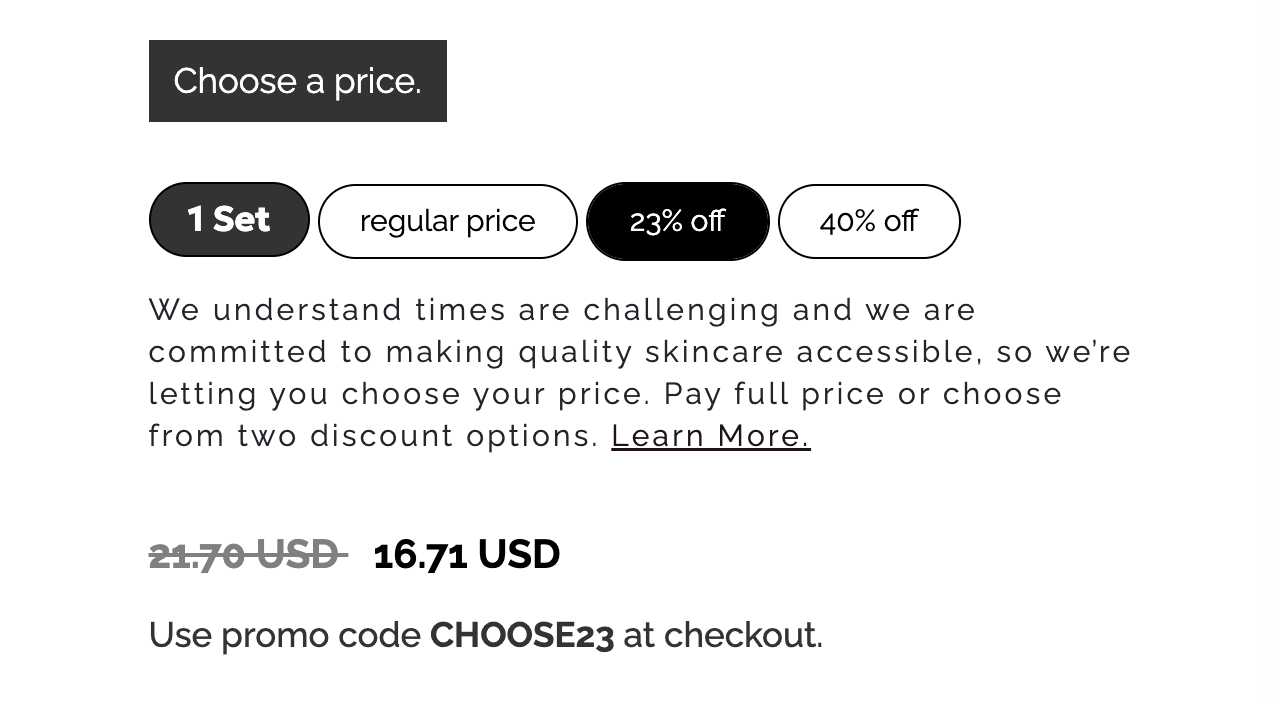Click the "We understand times are challenging" paragraph
The image size is (1274, 704).
pos(562,310)
